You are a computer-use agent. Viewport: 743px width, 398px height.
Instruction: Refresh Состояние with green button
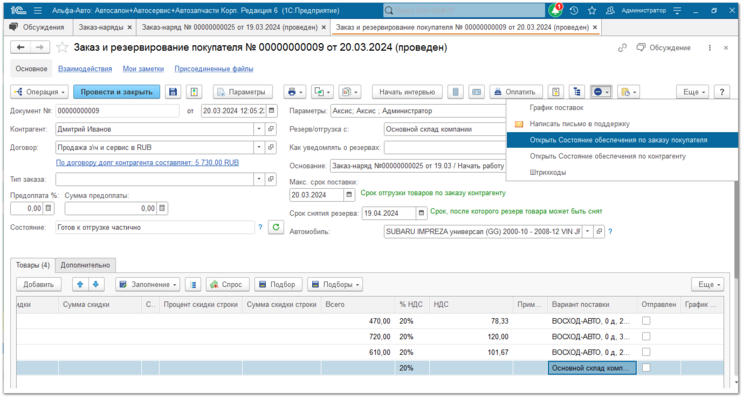[276, 227]
